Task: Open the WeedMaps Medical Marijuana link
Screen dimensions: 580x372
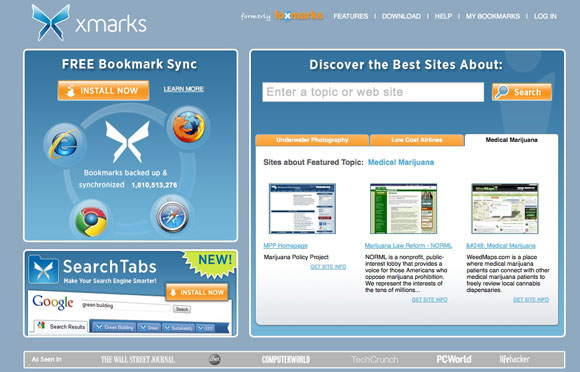Action: [500, 246]
